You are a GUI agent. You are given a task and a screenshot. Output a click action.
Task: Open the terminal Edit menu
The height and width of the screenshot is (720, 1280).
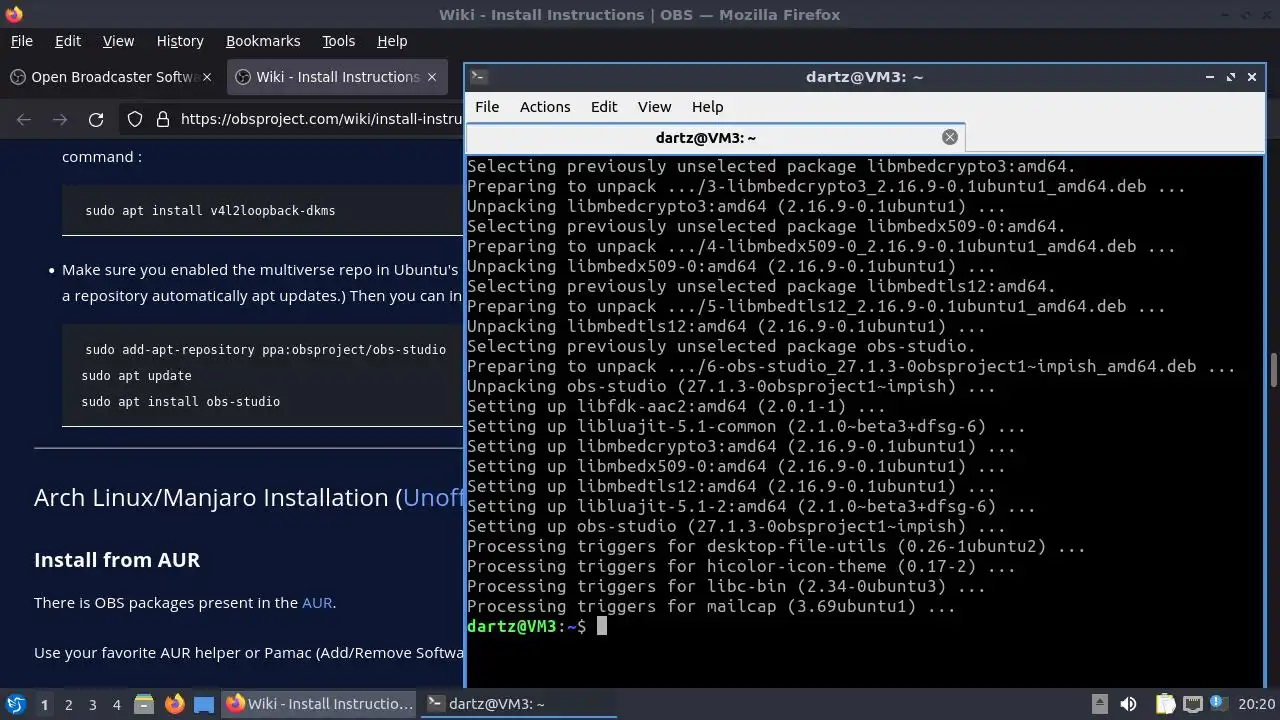coord(604,107)
